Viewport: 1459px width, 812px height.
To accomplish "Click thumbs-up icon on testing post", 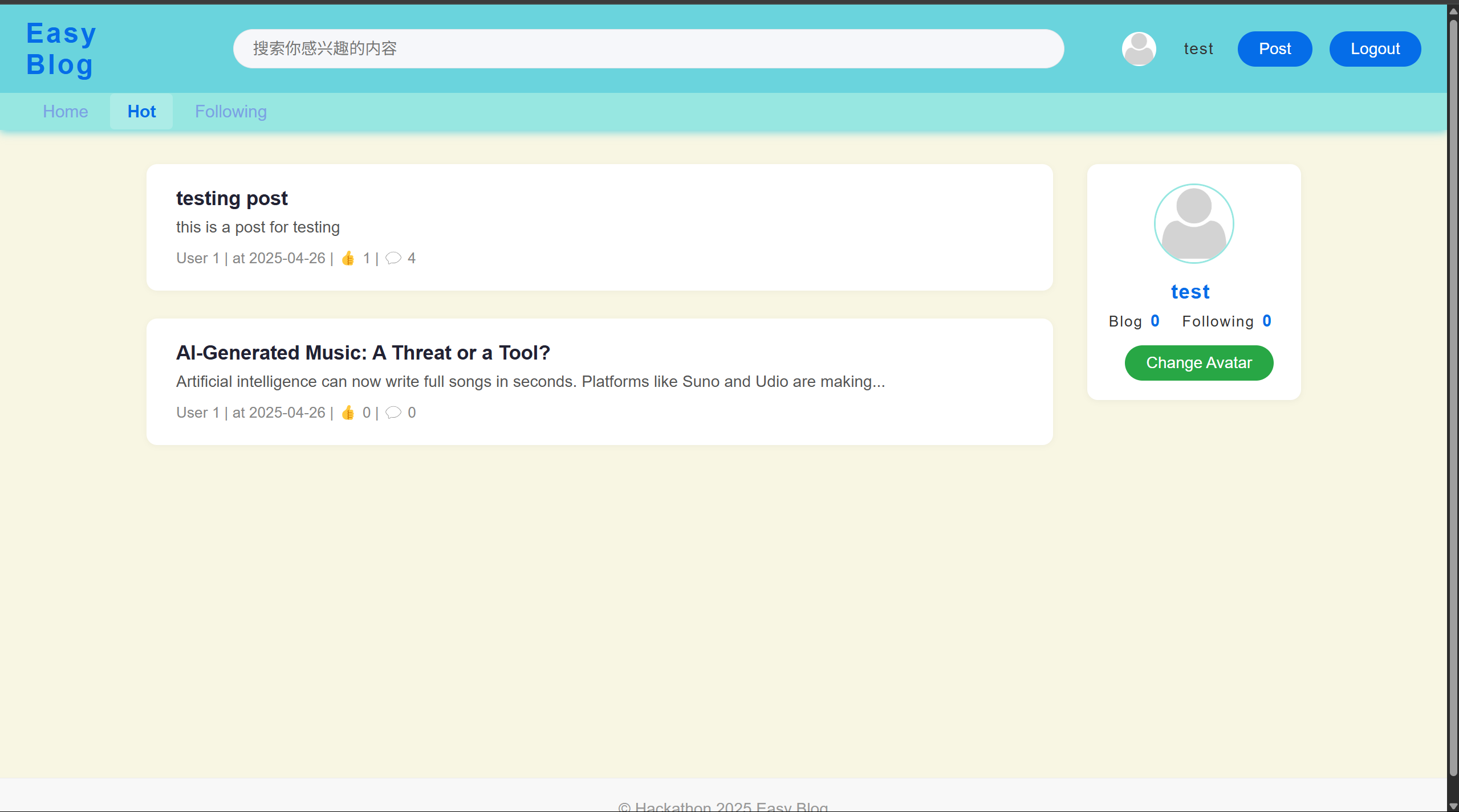I will (348, 259).
